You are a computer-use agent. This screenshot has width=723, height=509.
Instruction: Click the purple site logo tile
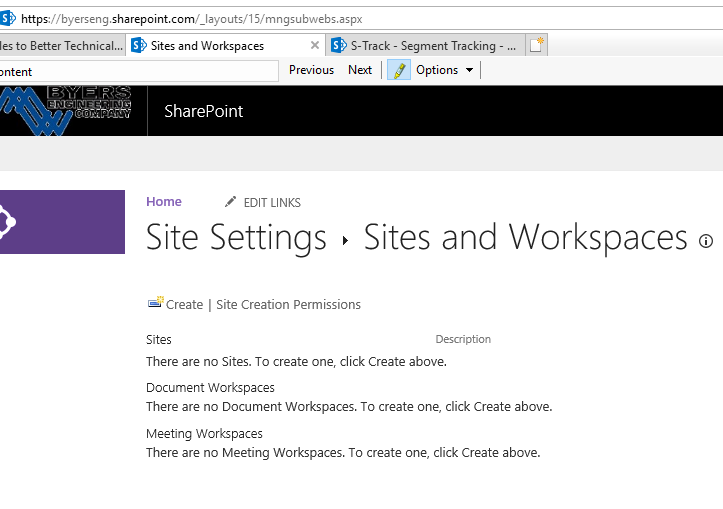point(60,221)
